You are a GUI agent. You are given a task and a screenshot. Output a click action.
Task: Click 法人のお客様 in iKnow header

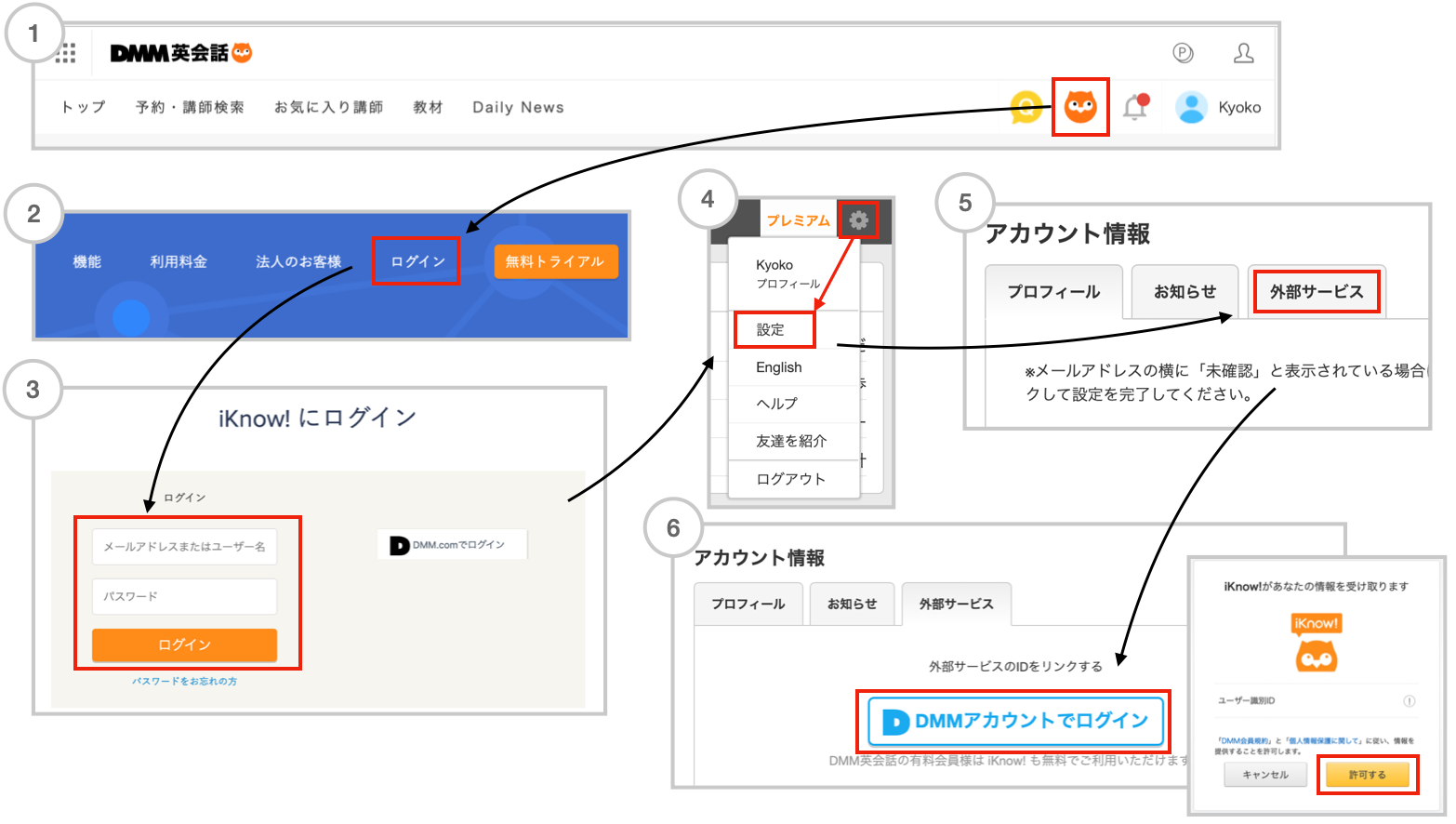[x=298, y=261]
